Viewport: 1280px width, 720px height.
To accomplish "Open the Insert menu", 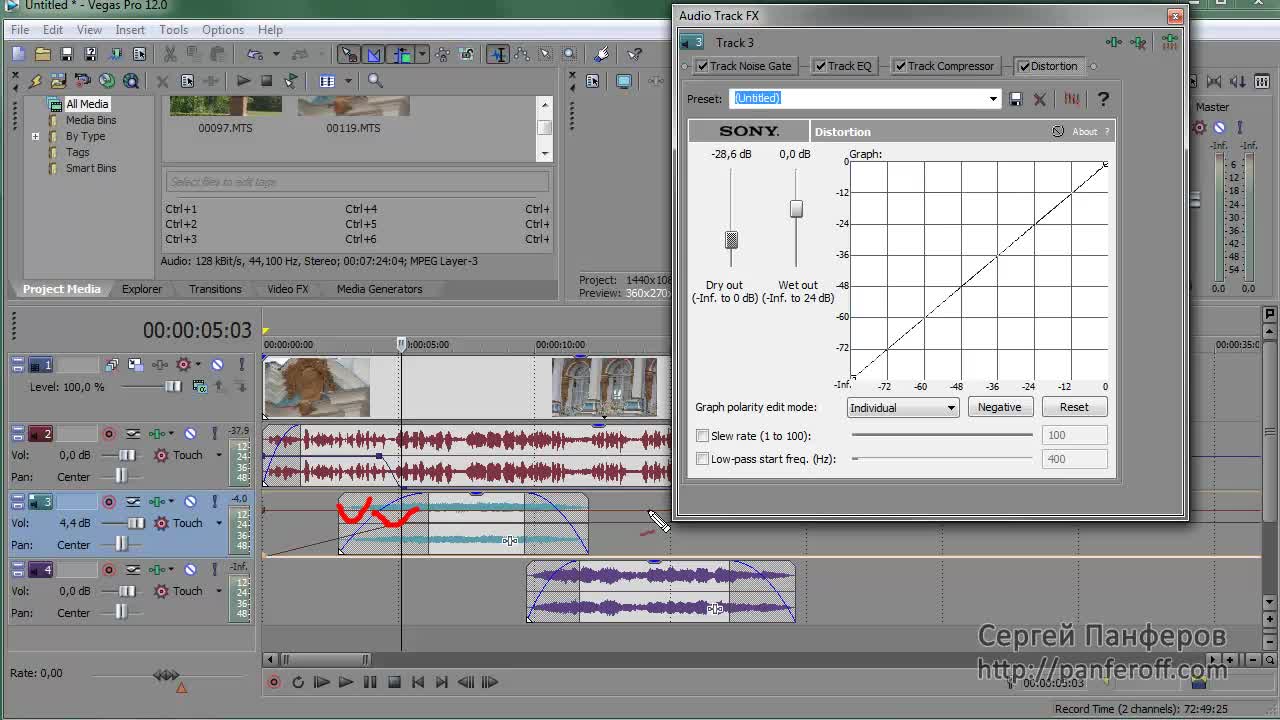I will [130, 30].
